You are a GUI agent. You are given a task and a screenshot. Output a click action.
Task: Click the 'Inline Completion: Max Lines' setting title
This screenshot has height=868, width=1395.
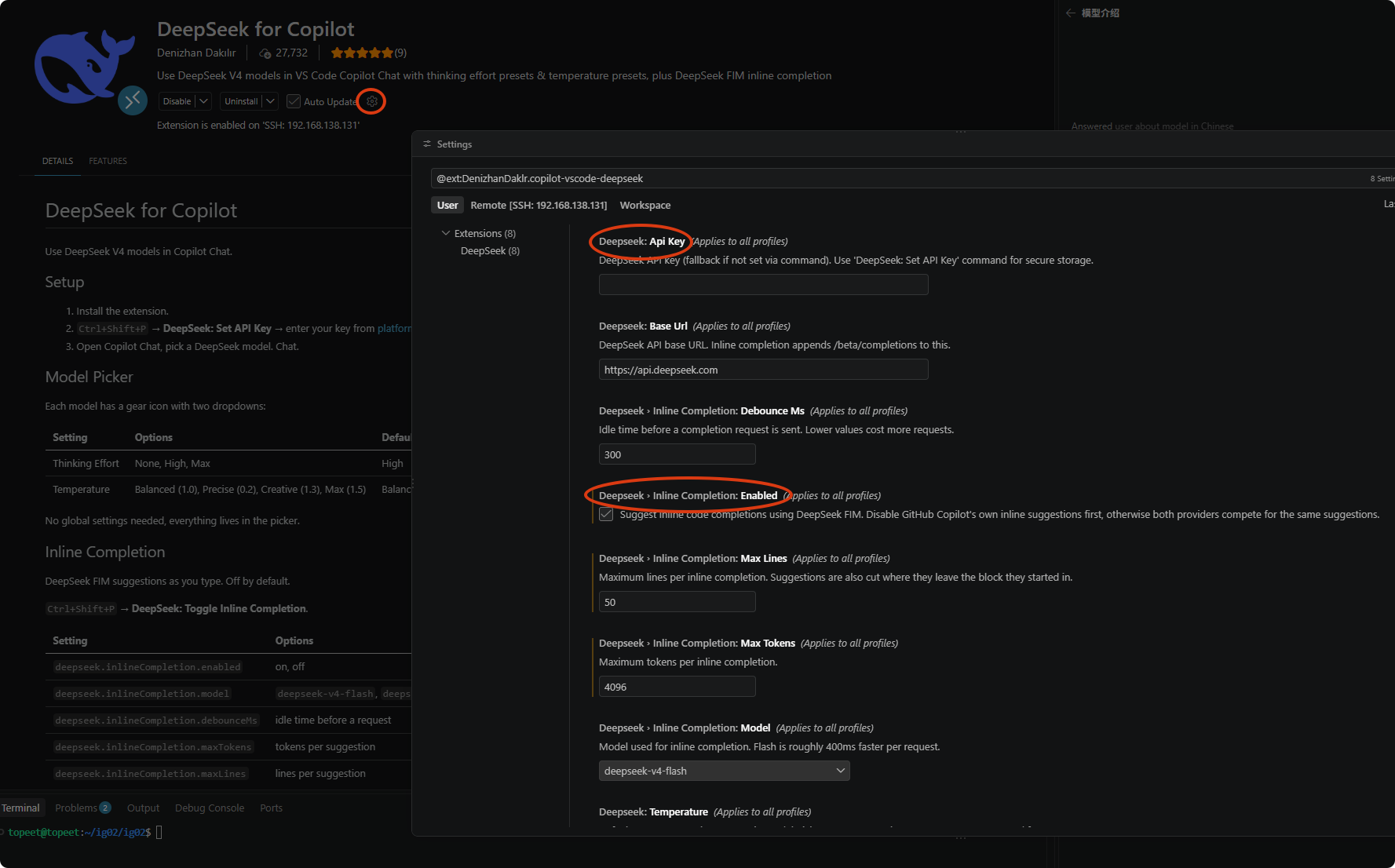click(693, 558)
